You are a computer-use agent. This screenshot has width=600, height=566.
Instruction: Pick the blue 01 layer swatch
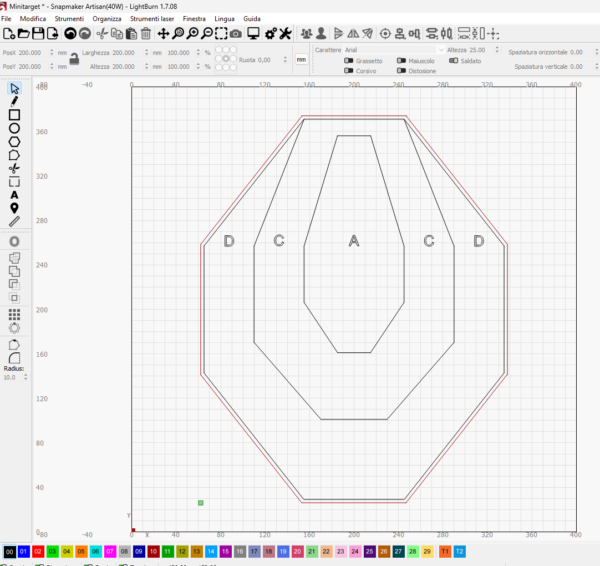[23, 551]
